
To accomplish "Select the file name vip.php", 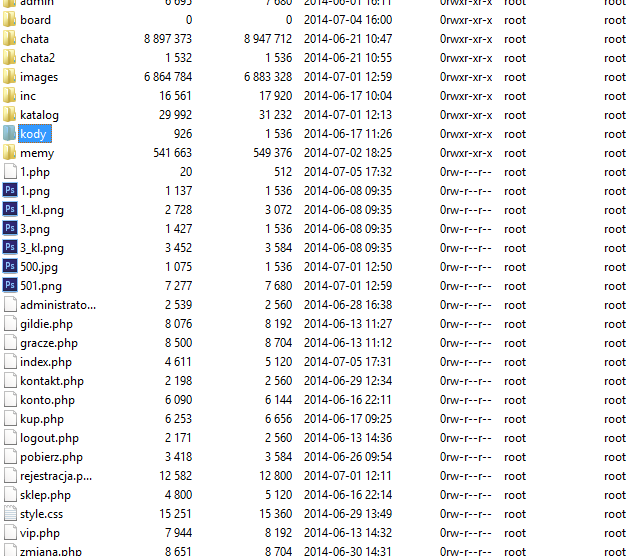I will (x=40, y=533).
